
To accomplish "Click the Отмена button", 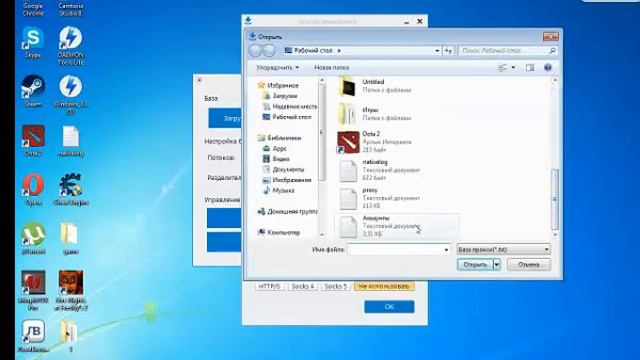I will [529, 264].
